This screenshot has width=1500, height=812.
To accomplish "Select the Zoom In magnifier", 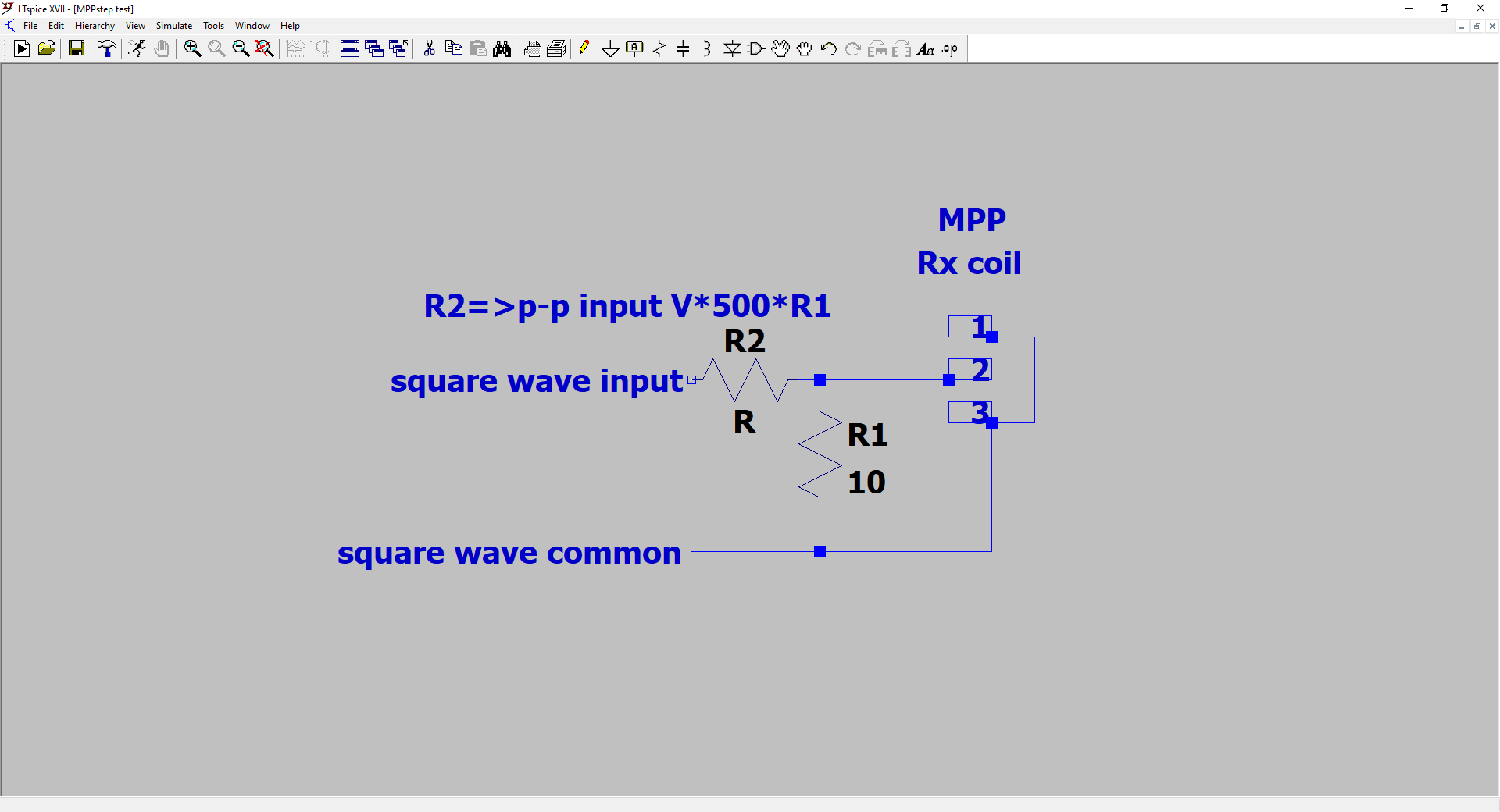I will pos(192,49).
